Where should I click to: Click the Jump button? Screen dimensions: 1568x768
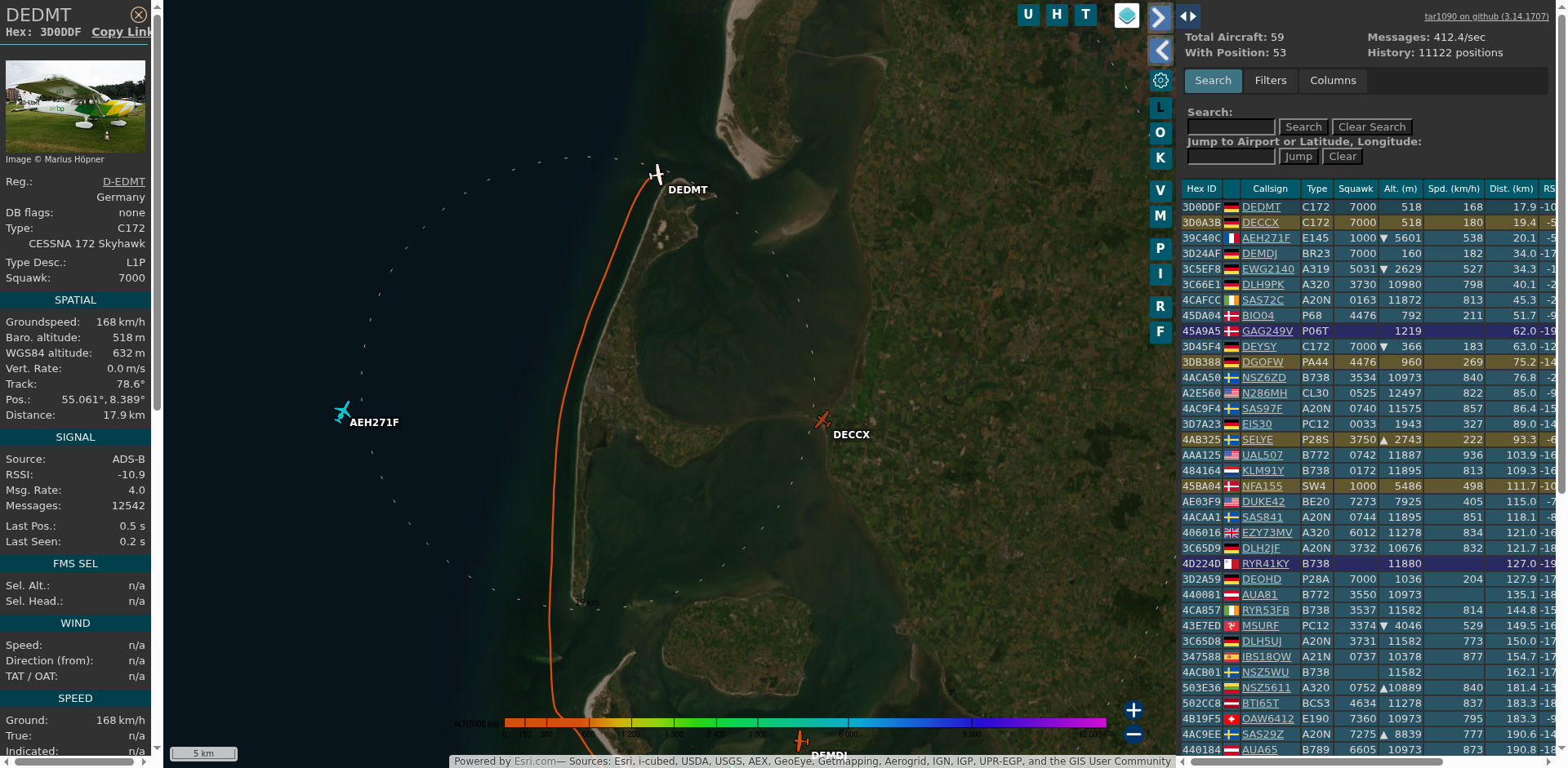point(1298,157)
